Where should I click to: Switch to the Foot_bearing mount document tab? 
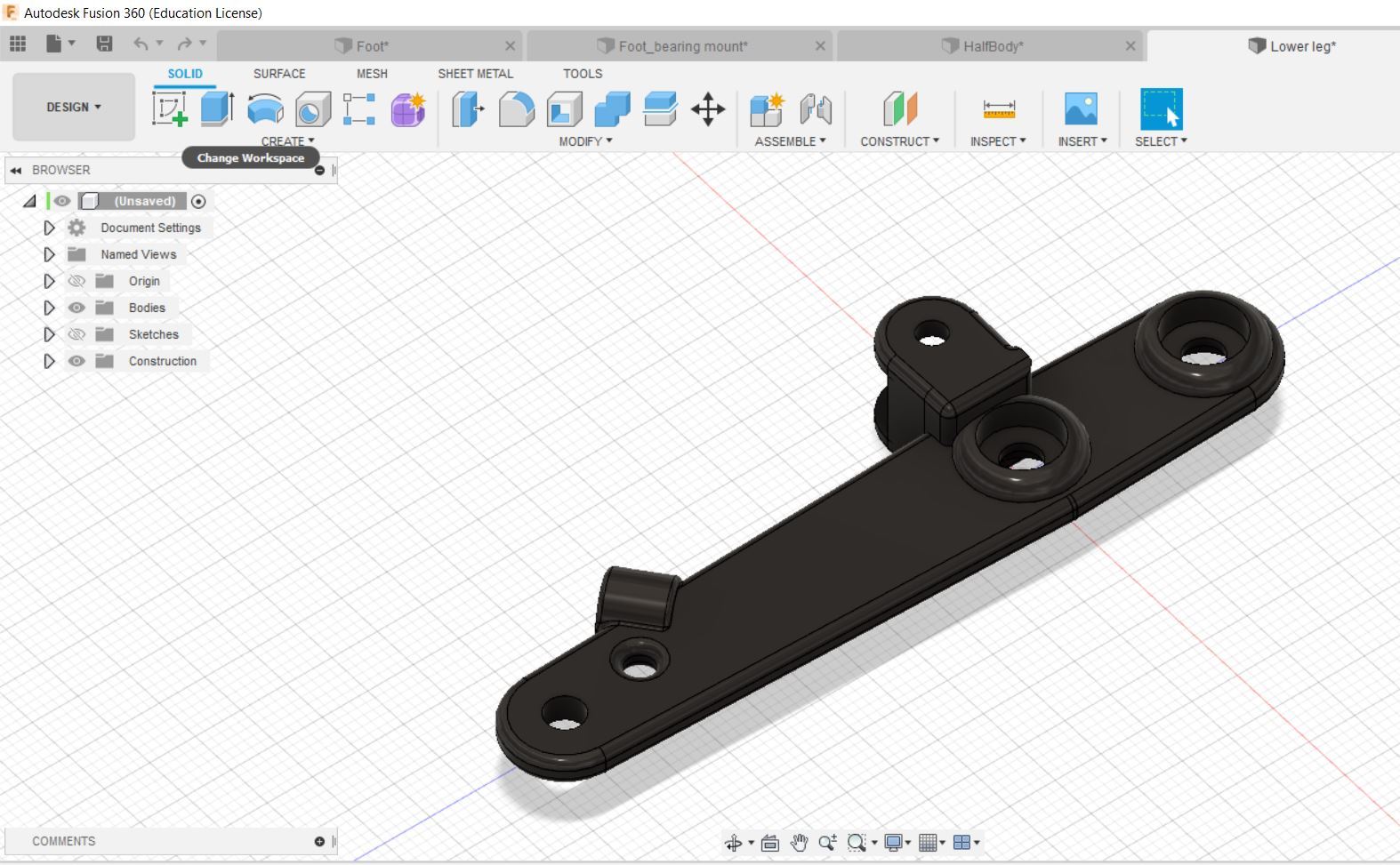[681, 46]
